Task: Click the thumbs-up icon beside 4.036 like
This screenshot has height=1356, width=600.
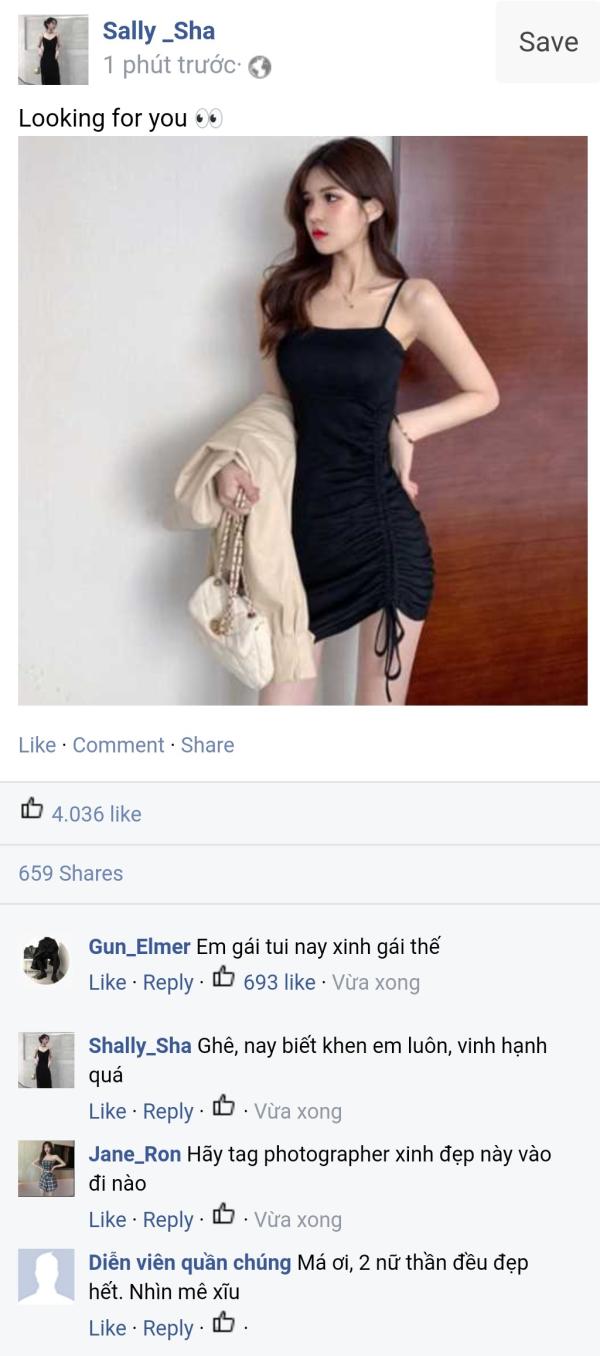Action: (32, 808)
